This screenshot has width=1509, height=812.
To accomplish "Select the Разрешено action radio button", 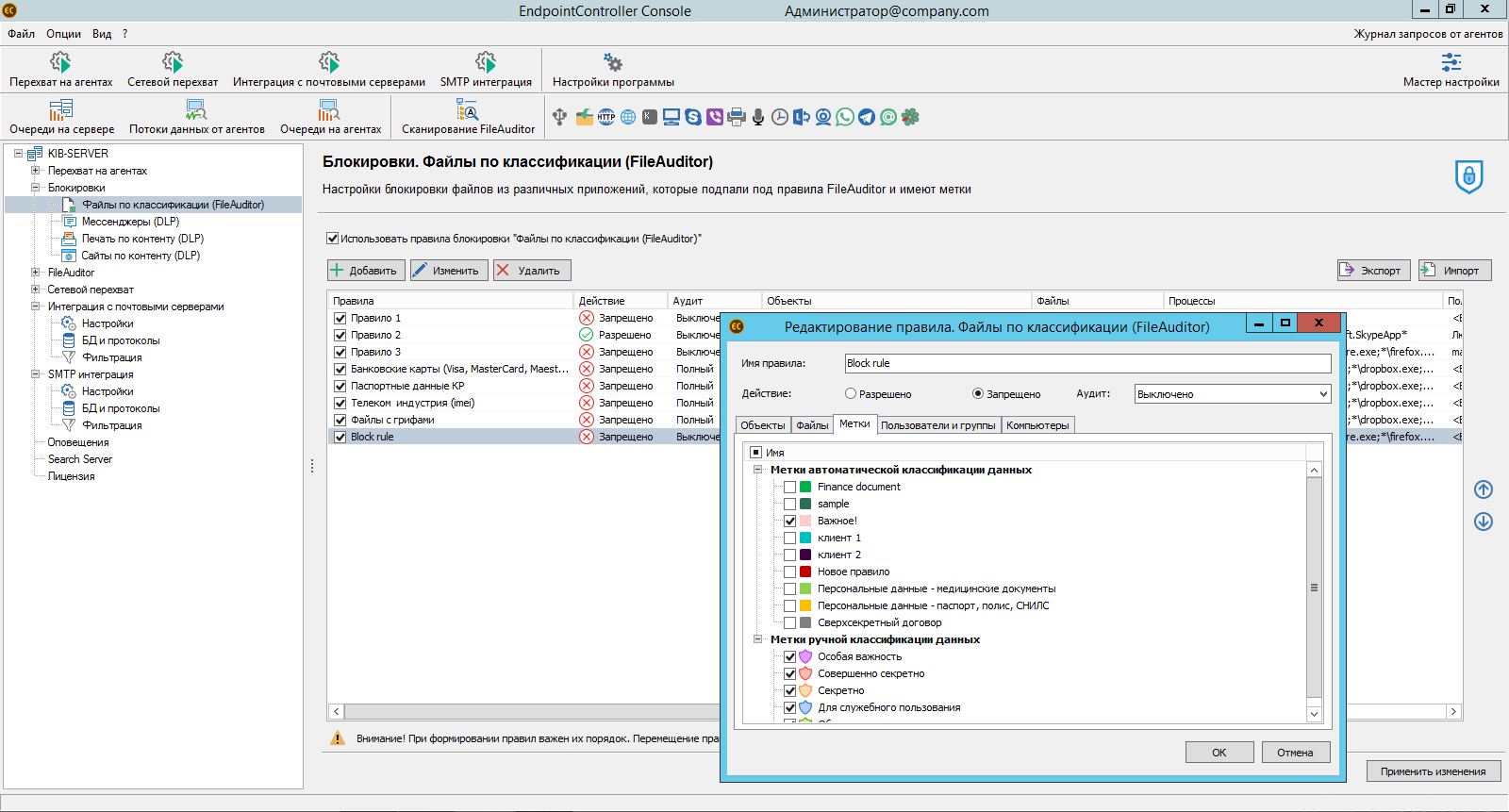I will point(851,394).
